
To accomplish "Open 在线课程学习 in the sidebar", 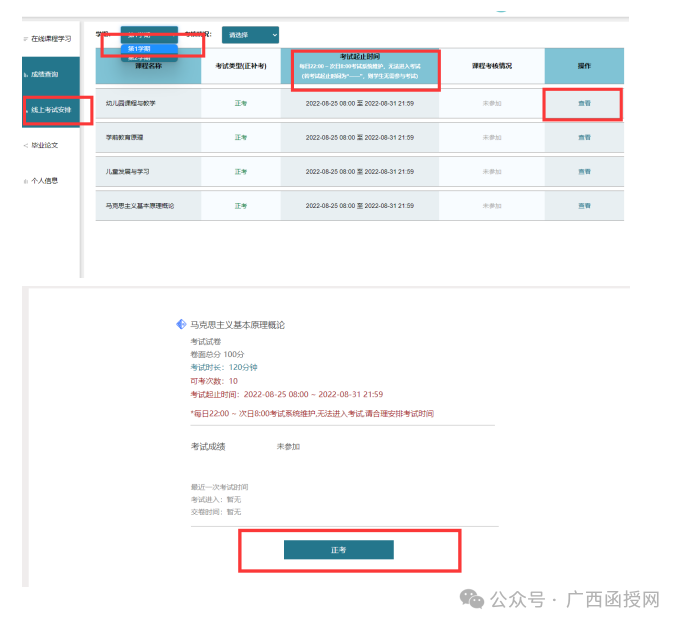I will [x=51, y=39].
